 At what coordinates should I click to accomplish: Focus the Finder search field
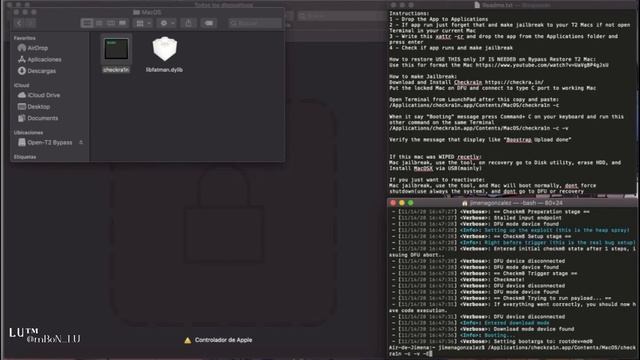click(x=255, y=23)
